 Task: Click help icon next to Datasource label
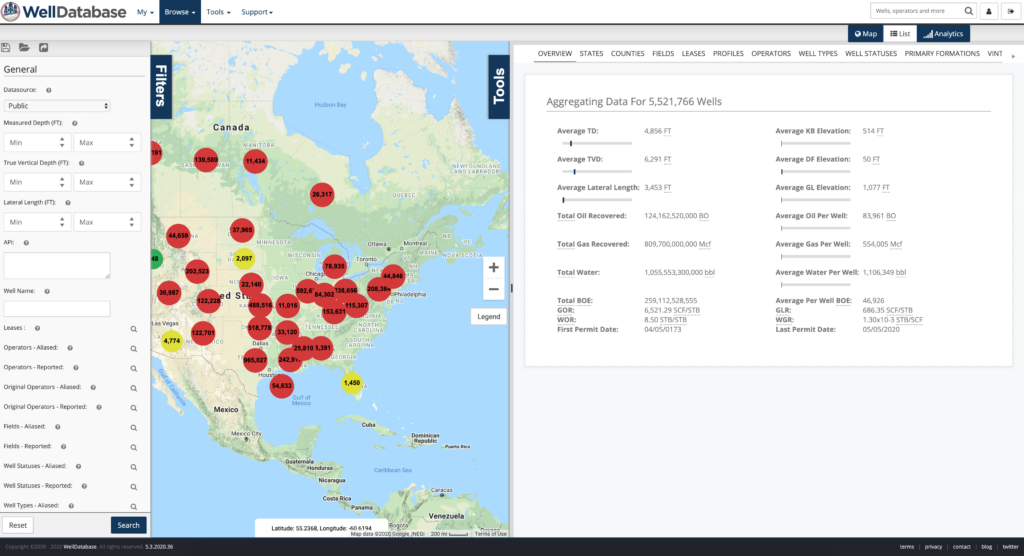pyautogui.click(x=49, y=90)
